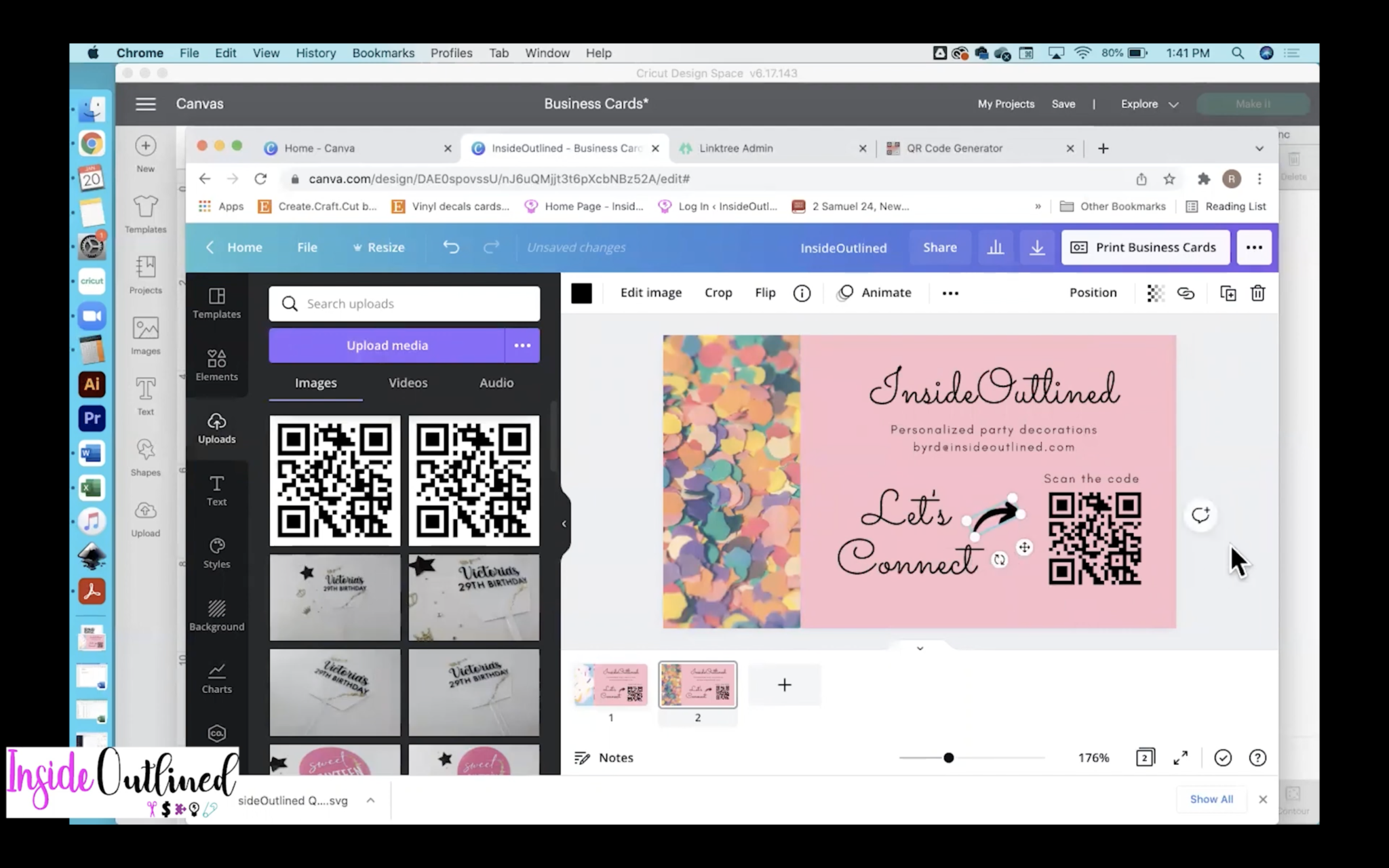Screen dimensions: 1389x868
Task: Collapse the uploads side panel arrow
Action: pos(564,524)
